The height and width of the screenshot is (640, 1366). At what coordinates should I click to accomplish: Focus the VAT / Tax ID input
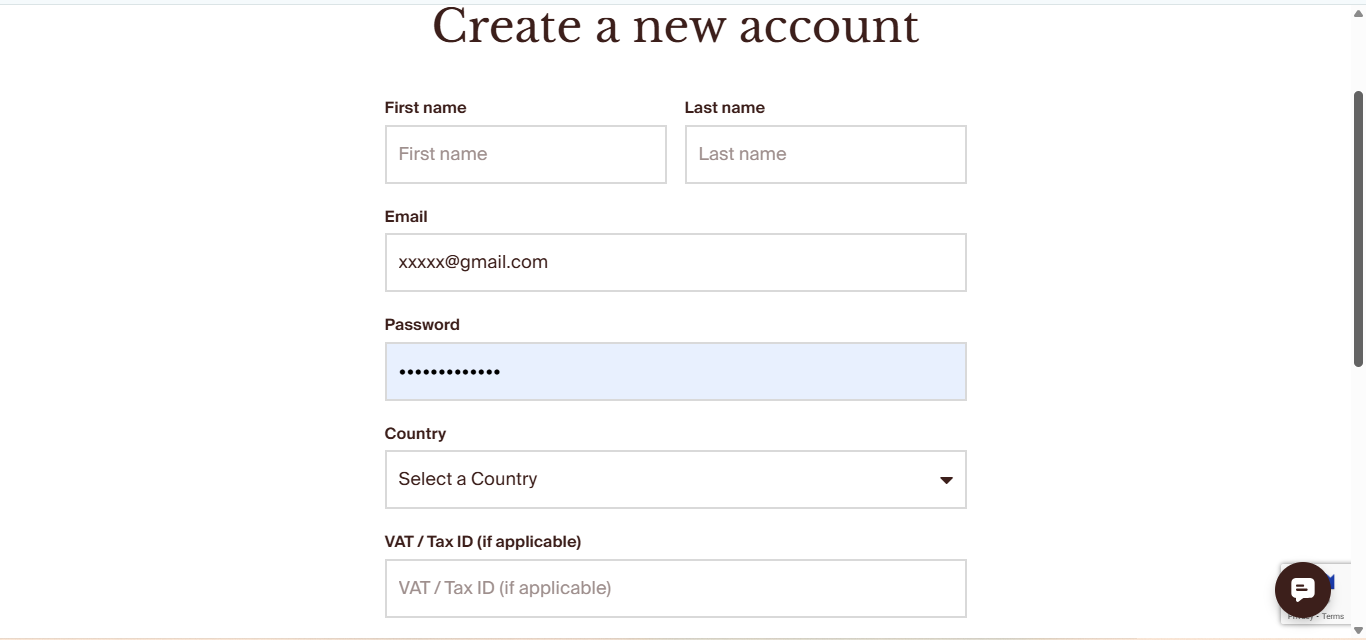[675, 589]
